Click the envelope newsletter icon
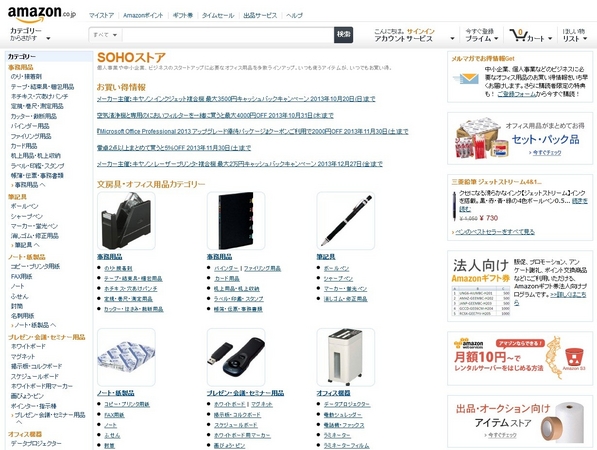This screenshot has width=597, height=450. pyautogui.click(x=466, y=79)
